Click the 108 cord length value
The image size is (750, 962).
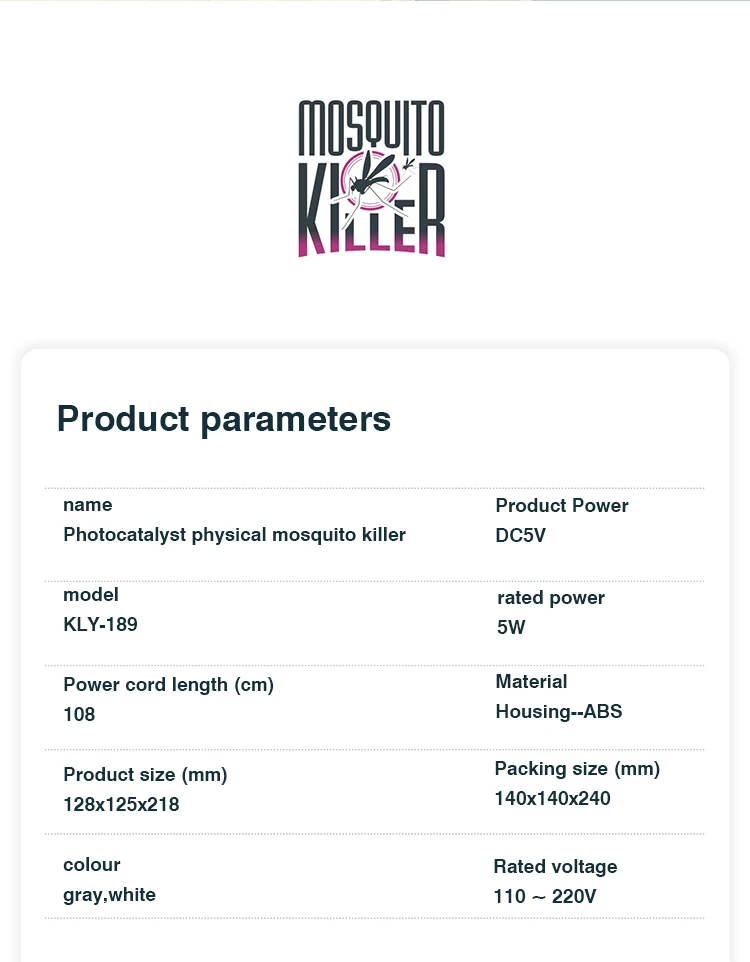[79, 715]
